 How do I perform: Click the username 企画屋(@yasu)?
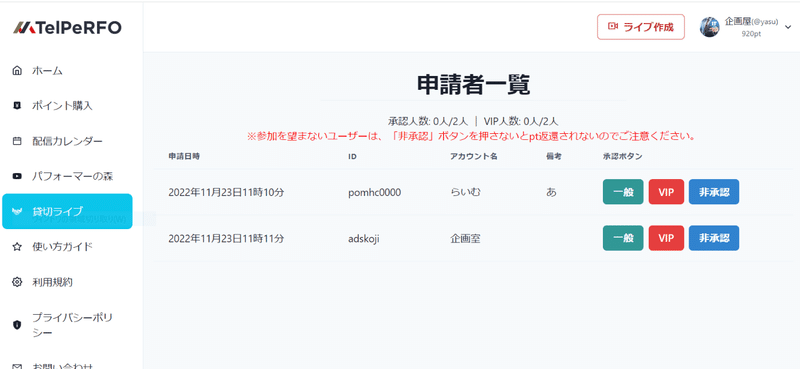click(x=751, y=21)
